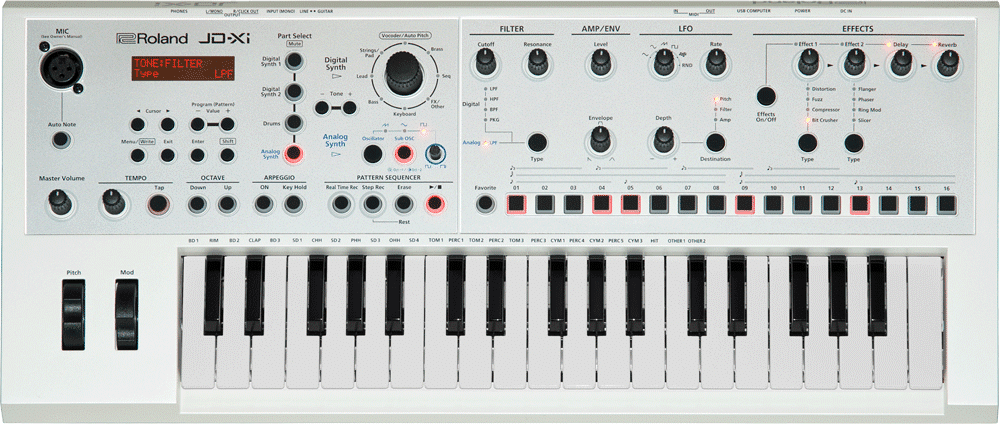Click the Tone minus button
Viewport: 1000px width, 424px height.
[x=322, y=108]
